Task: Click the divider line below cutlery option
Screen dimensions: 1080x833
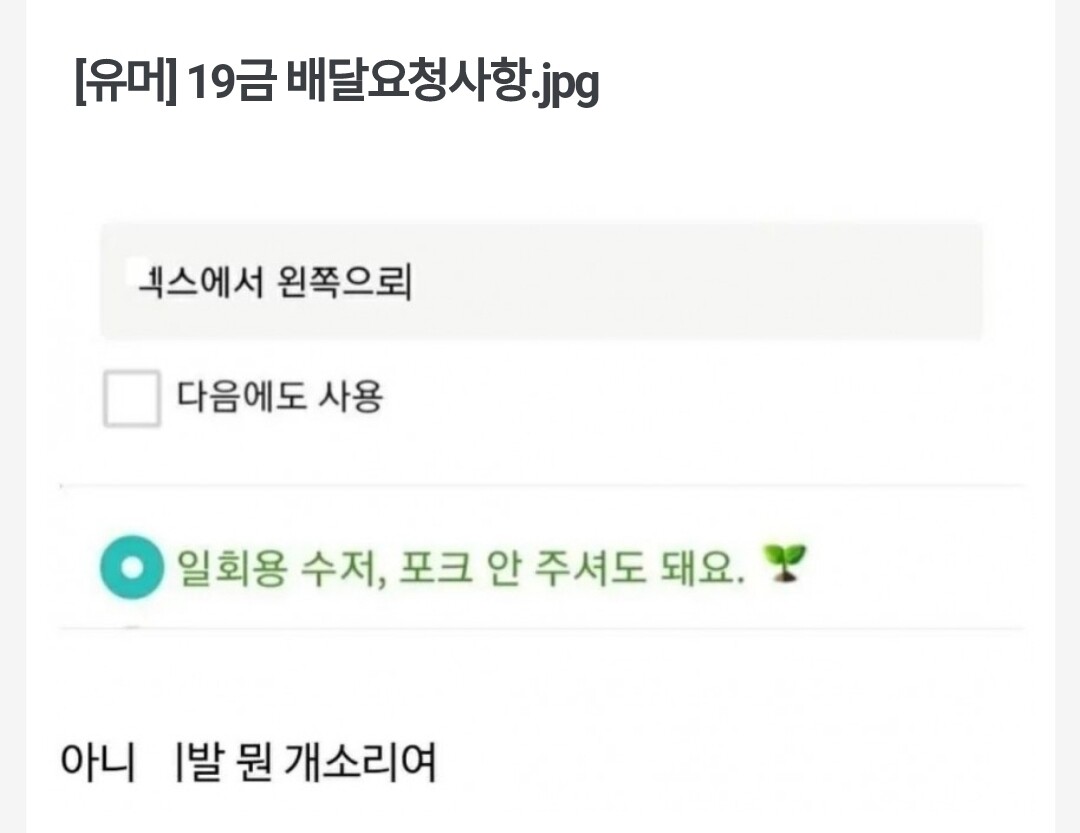Action: pos(540,628)
